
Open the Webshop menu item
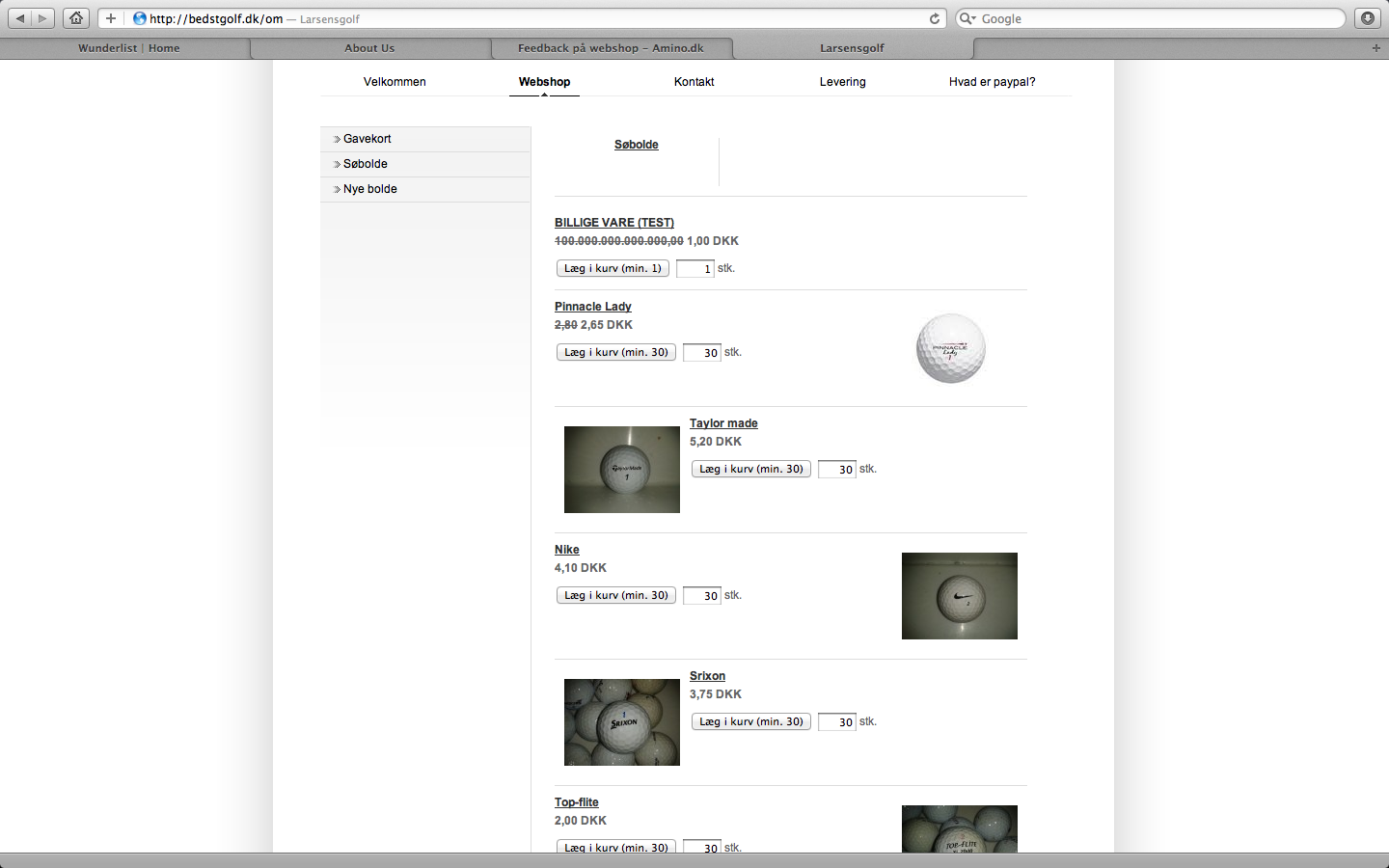pyautogui.click(x=544, y=82)
